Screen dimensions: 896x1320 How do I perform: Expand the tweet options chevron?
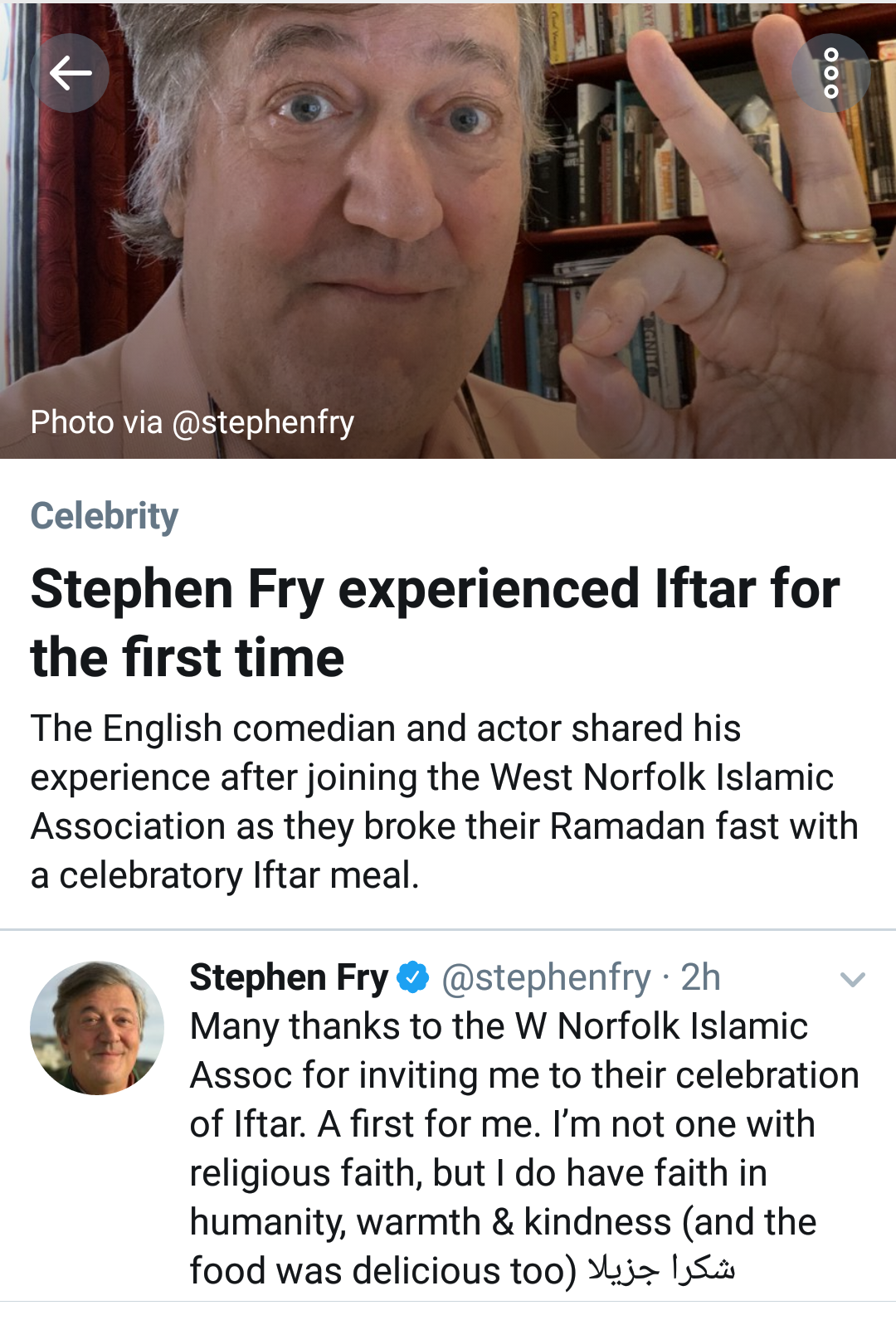coord(852,980)
